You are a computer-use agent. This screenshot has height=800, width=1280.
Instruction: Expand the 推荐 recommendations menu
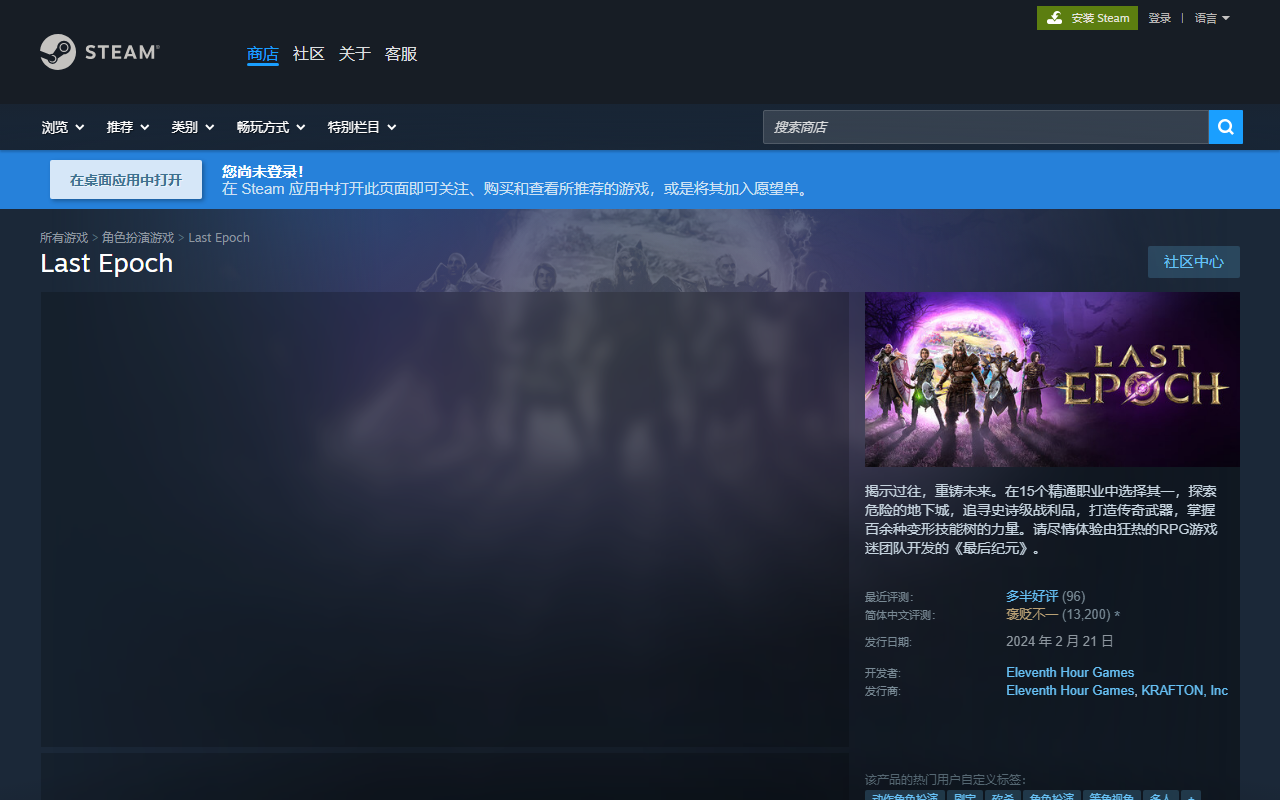[128, 127]
